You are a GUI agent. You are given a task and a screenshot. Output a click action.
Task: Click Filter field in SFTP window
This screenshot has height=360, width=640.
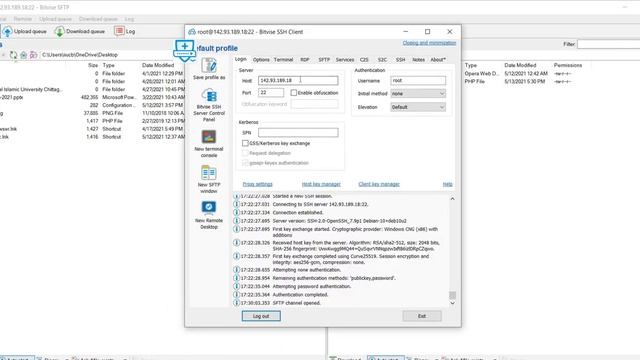pyautogui.click(x=609, y=44)
